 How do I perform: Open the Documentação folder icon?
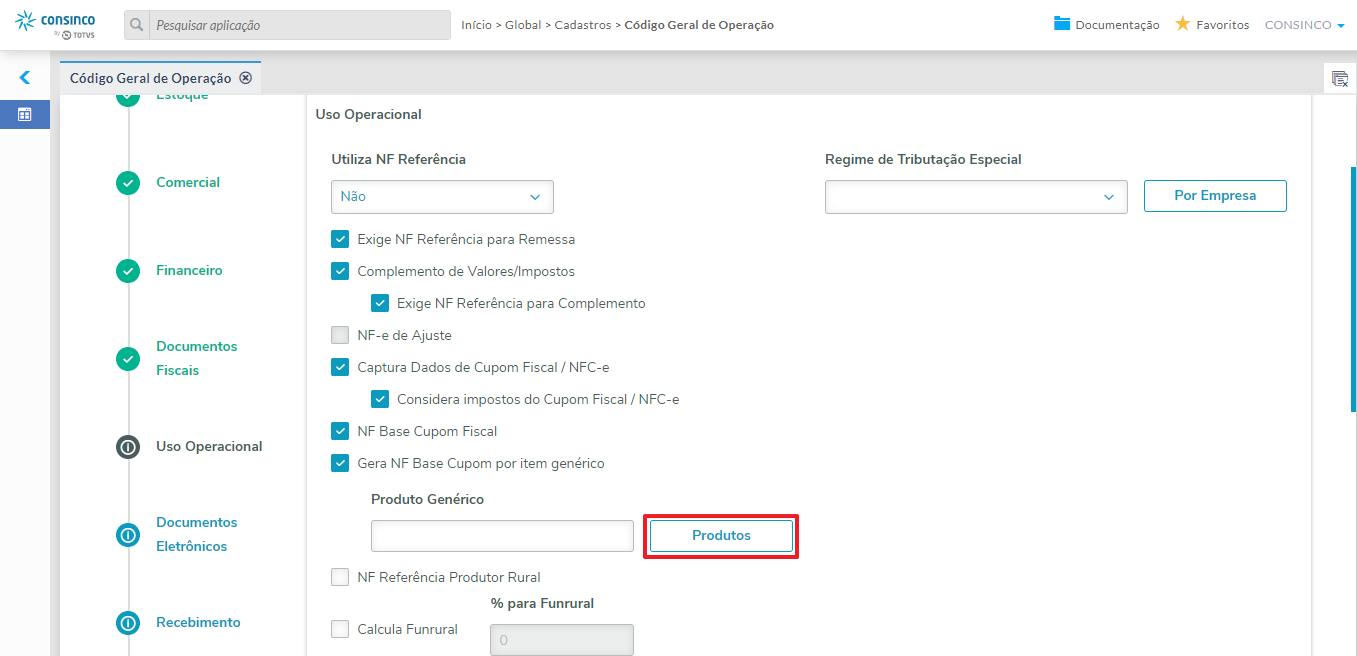coord(1062,24)
